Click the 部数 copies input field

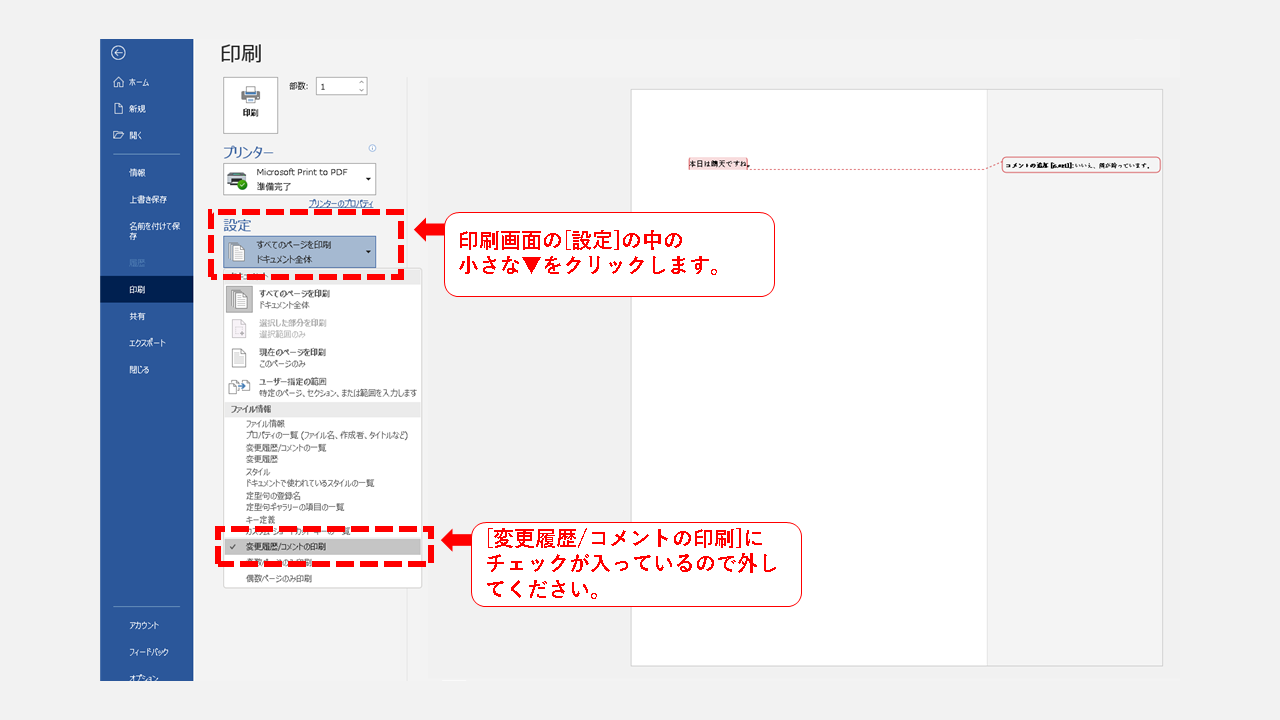(337, 87)
